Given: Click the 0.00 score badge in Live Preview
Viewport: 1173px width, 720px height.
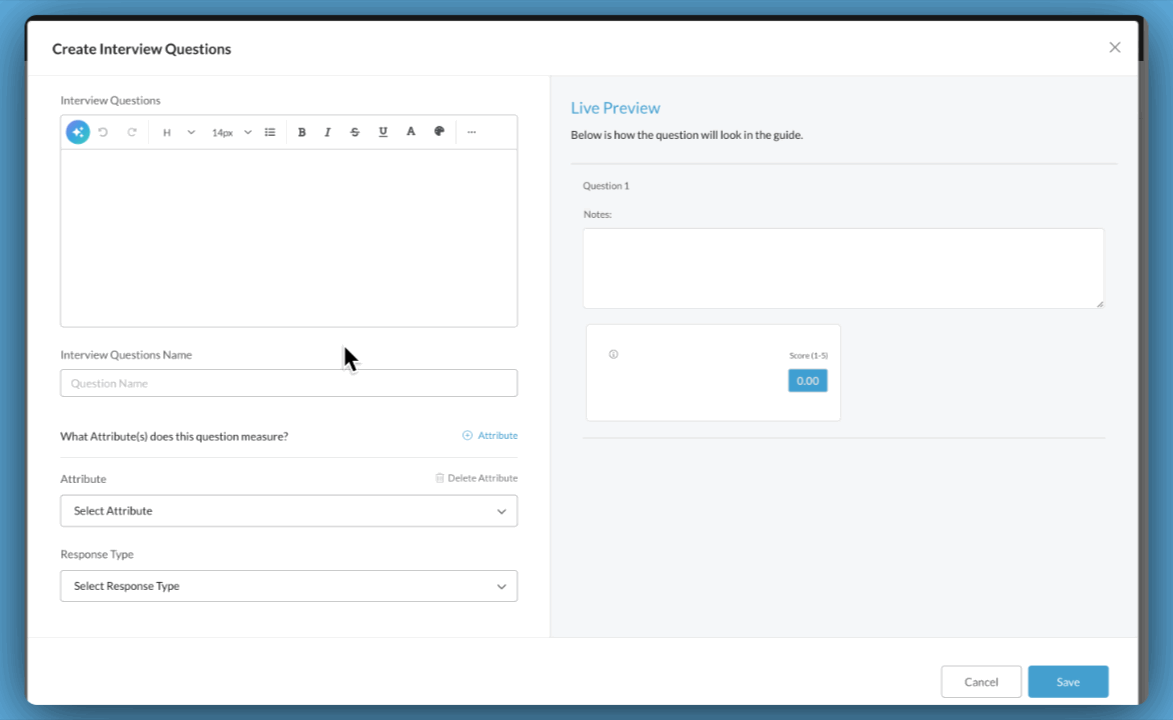Looking at the screenshot, I should coord(807,380).
